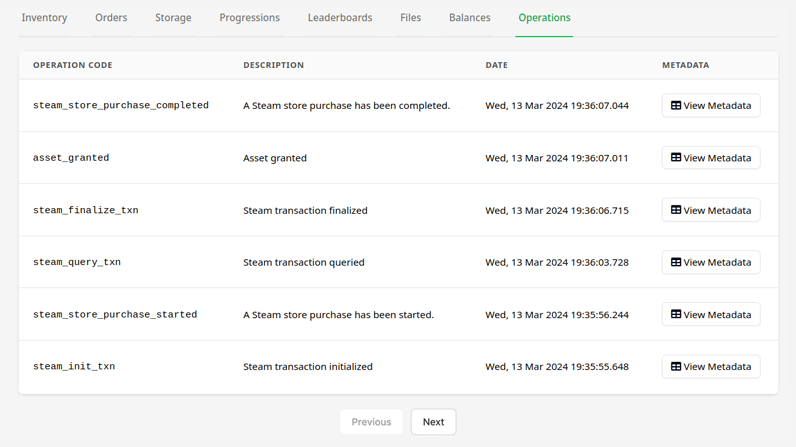Screen dimensions: 796x447
Task: Click table icon in steam_store_purchase_completed row
Action: (676, 106)
